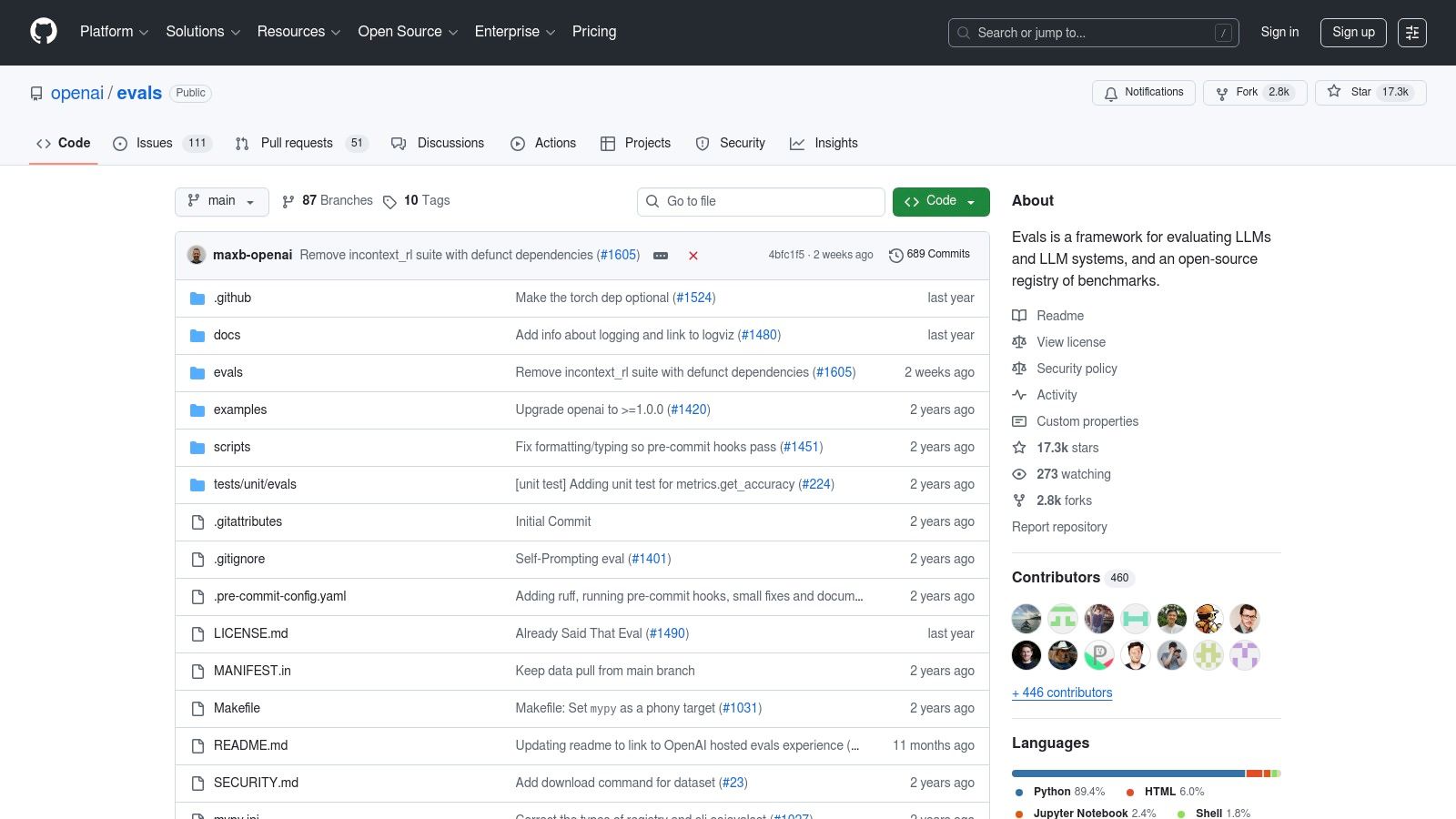Open the Actions tab
This screenshot has width=1456, height=819.
tap(543, 143)
